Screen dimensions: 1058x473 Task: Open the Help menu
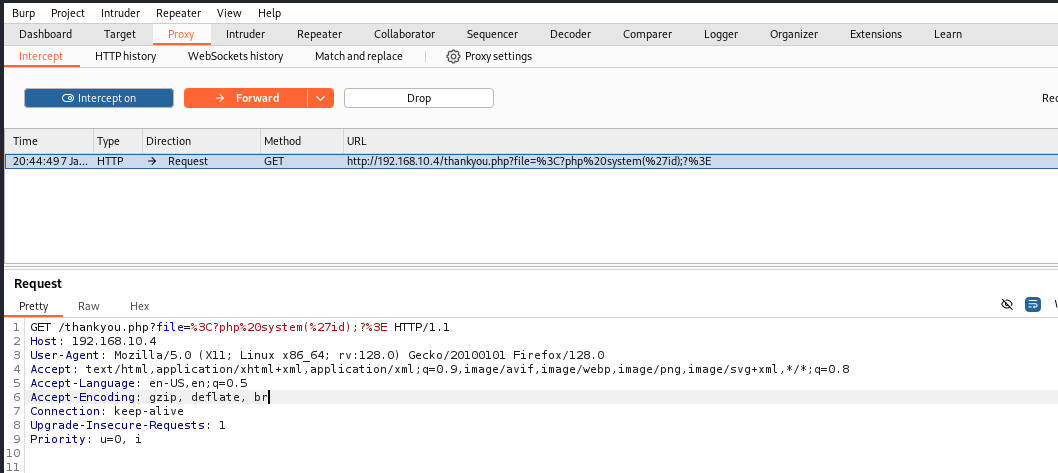[270, 13]
